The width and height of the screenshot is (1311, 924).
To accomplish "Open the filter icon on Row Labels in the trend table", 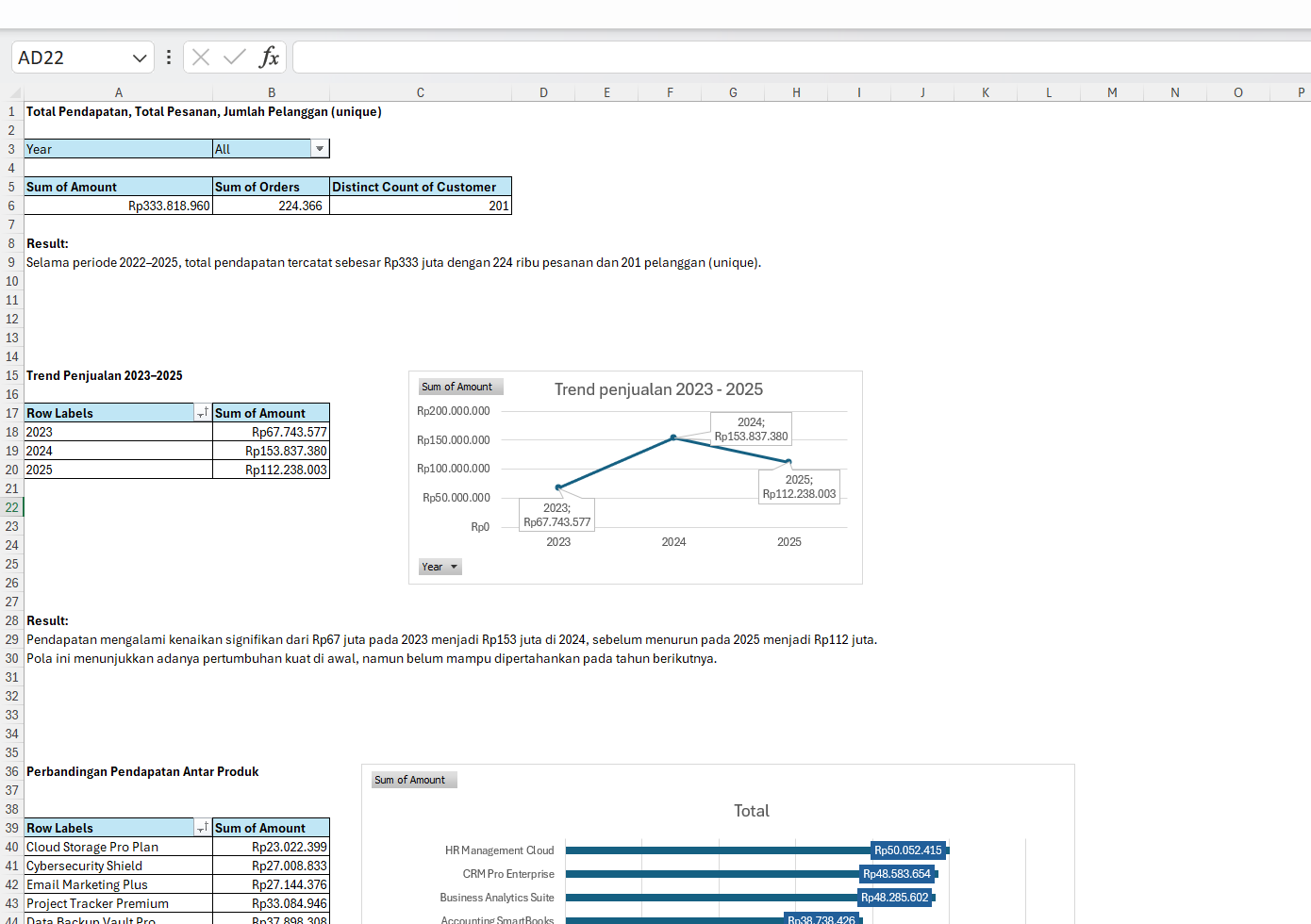I will (x=201, y=413).
